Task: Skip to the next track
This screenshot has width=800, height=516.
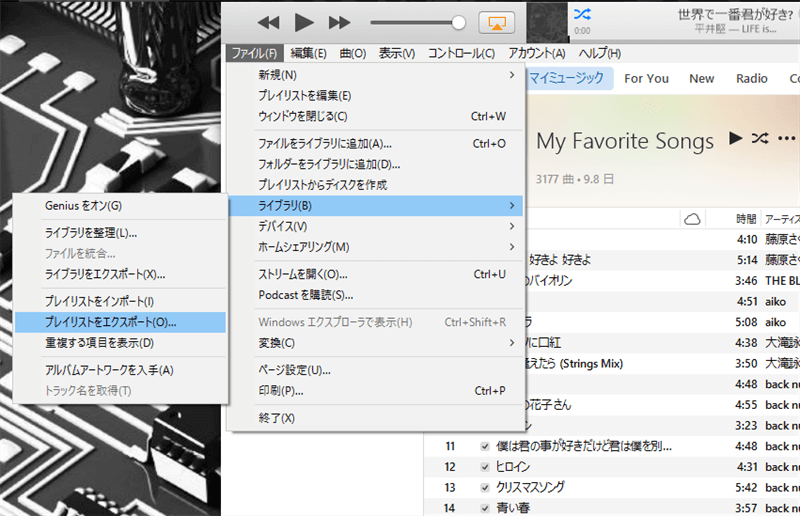Action: tap(340, 22)
